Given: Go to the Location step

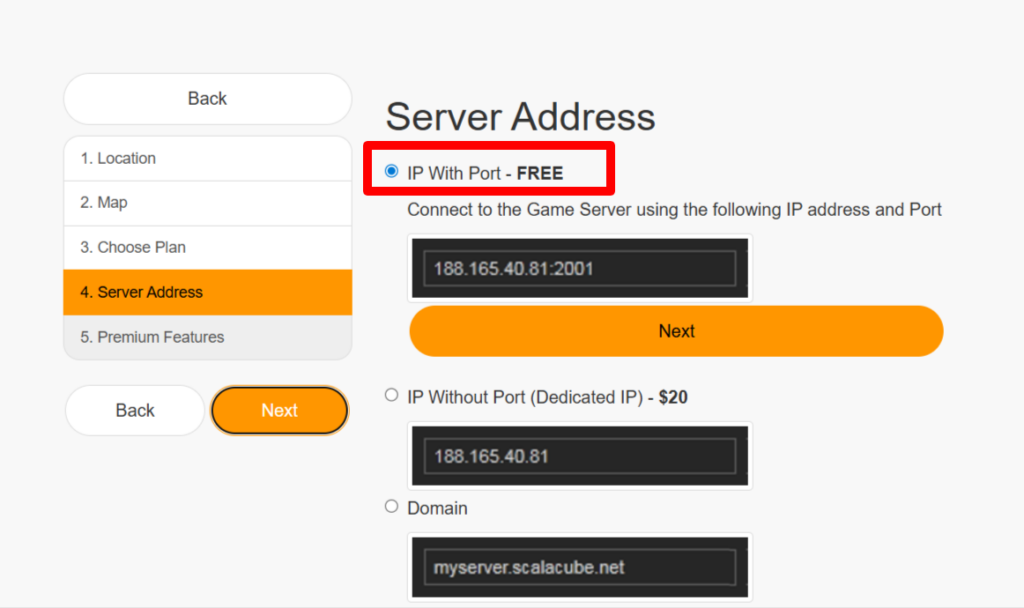Looking at the screenshot, I should (x=207, y=158).
